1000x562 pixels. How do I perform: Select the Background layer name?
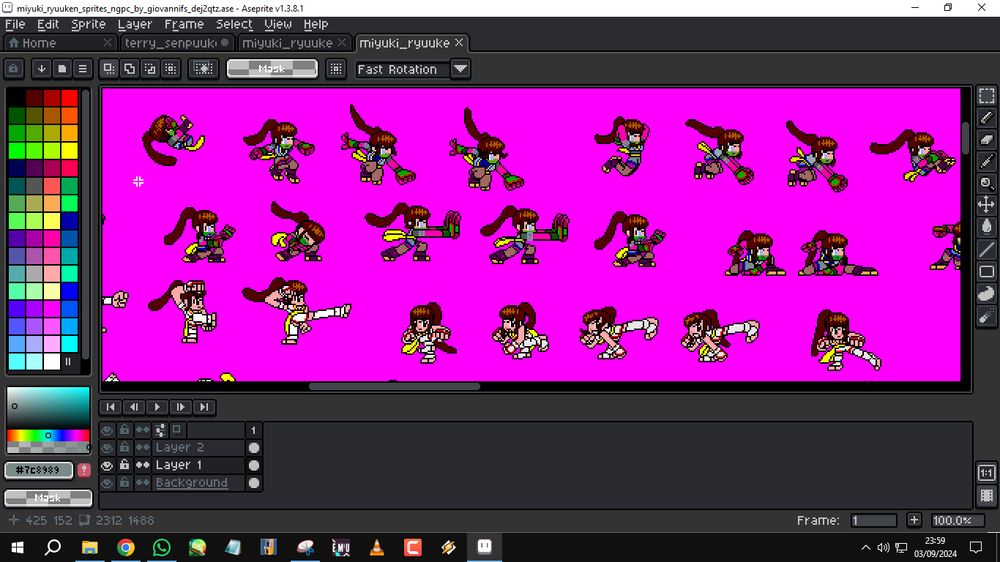tap(192, 483)
